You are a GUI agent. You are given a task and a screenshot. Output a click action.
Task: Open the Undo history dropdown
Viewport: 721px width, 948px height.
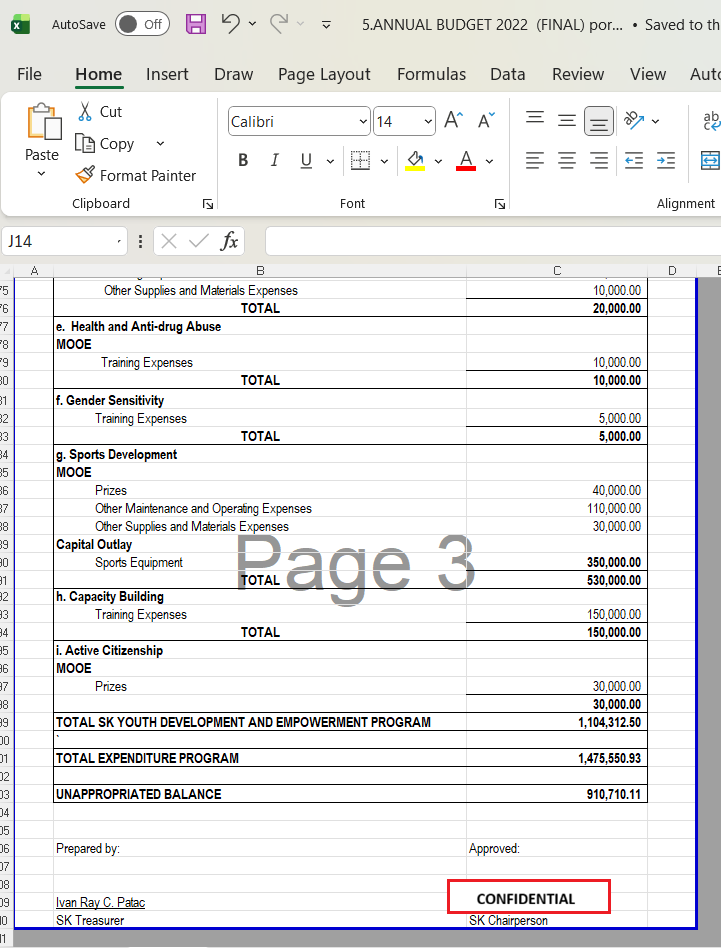click(x=253, y=24)
